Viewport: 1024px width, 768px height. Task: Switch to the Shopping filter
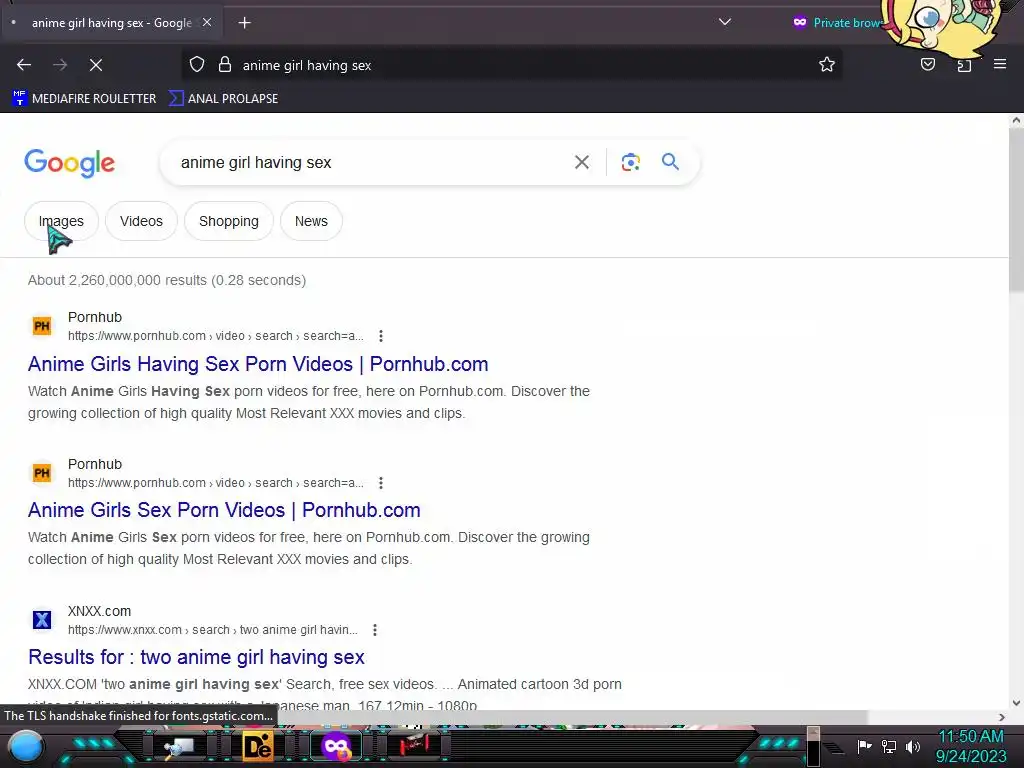pyautogui.click(x=229, y=221)
